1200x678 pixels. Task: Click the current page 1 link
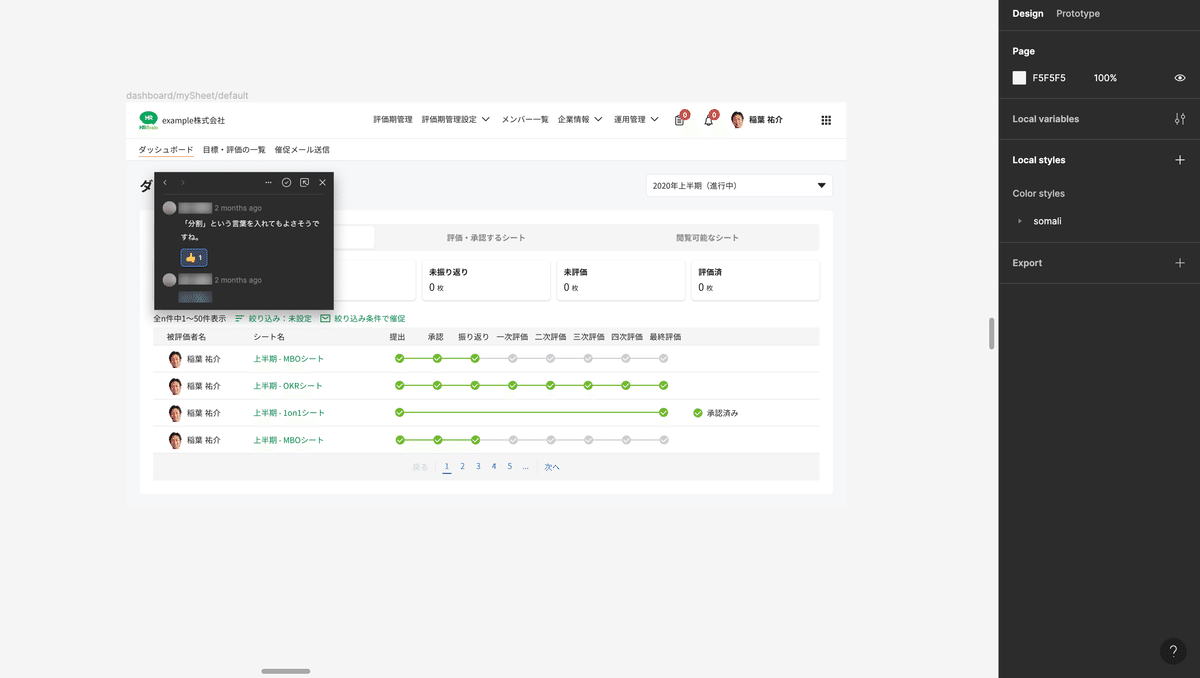(x=447, y=467)
